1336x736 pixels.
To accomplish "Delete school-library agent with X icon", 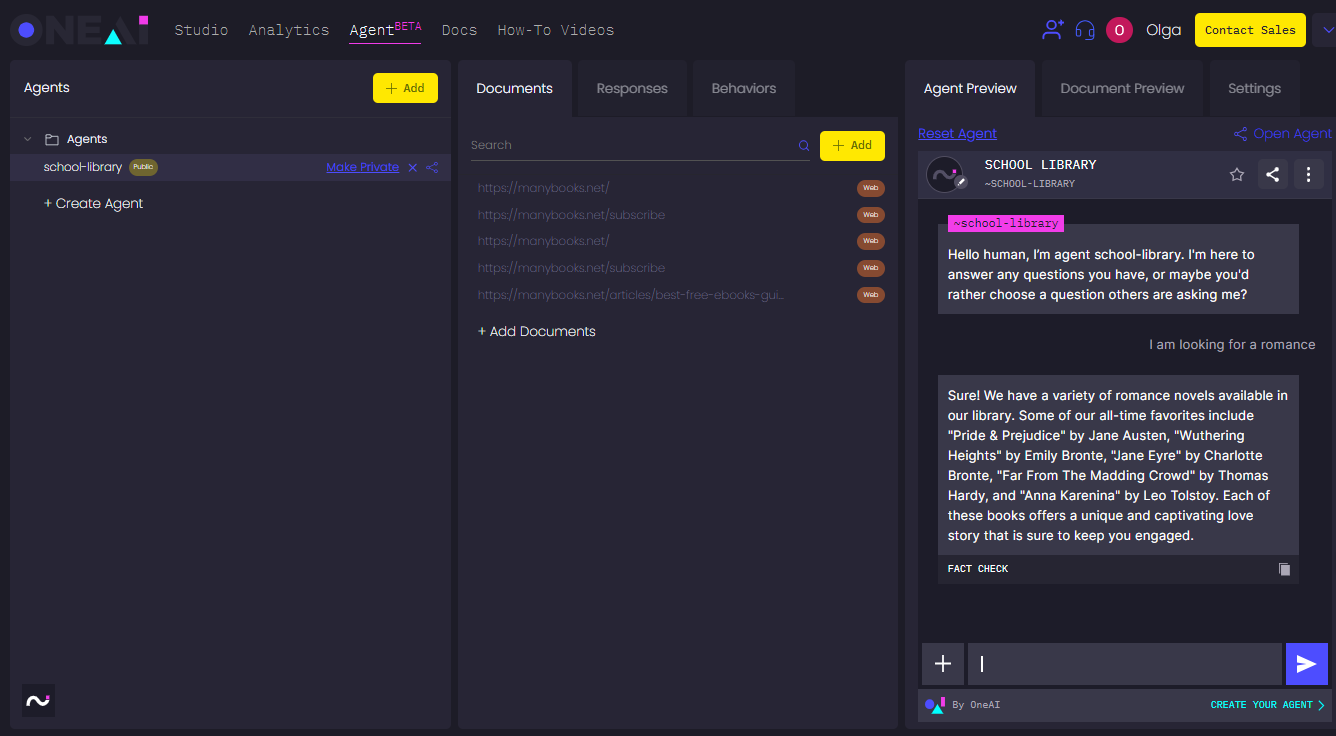I will [412, 167].
